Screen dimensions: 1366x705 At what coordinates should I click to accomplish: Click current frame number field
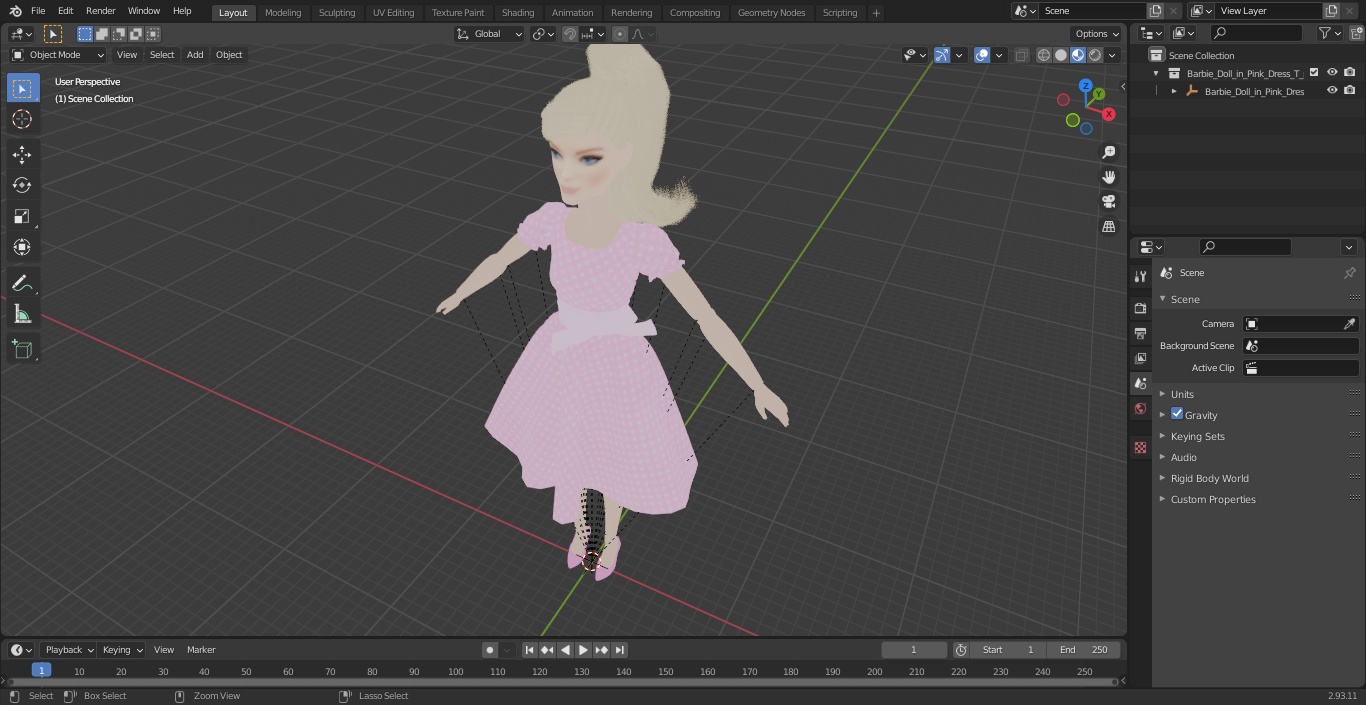tap(914, 650)
